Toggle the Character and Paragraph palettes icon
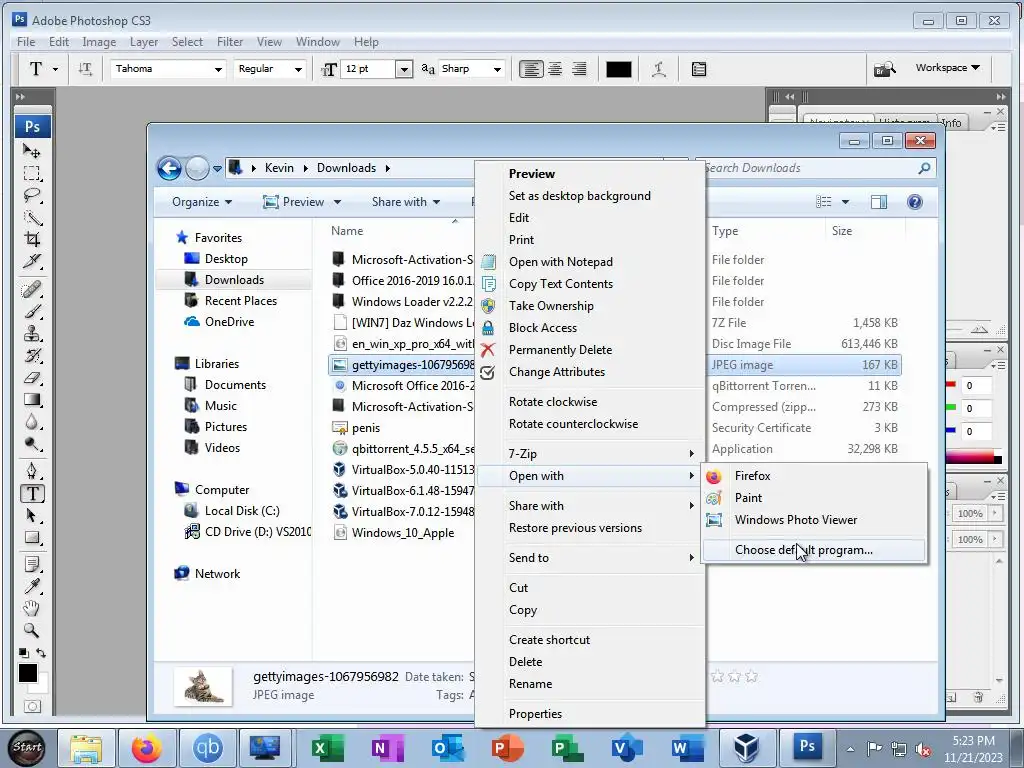Image resolution: width=1024 pixels, height=768 pixels. coord(699,69)
